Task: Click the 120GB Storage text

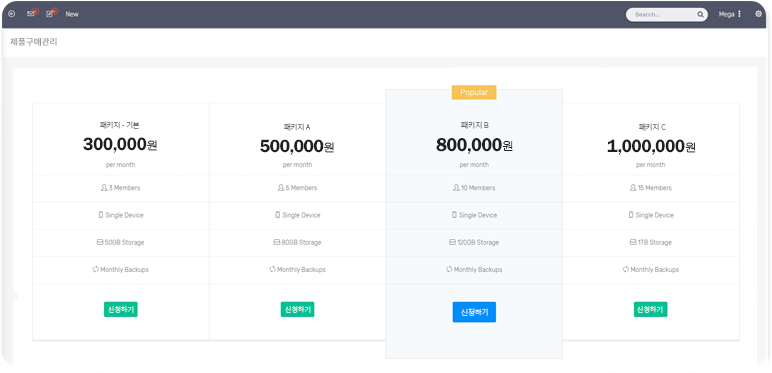Action: [478, 243]
